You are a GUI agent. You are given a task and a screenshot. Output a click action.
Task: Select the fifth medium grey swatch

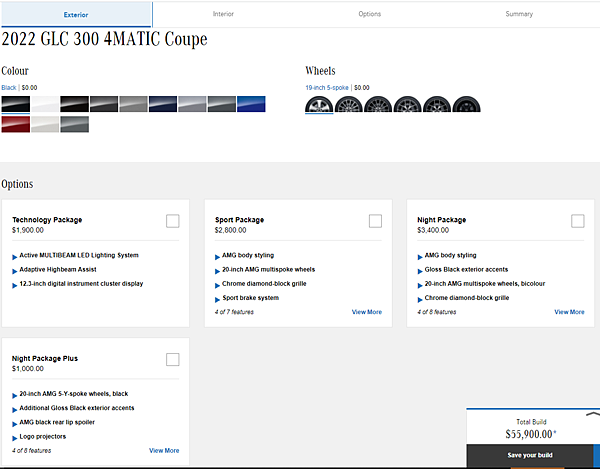pyautogui.click(x=134, y=104)
